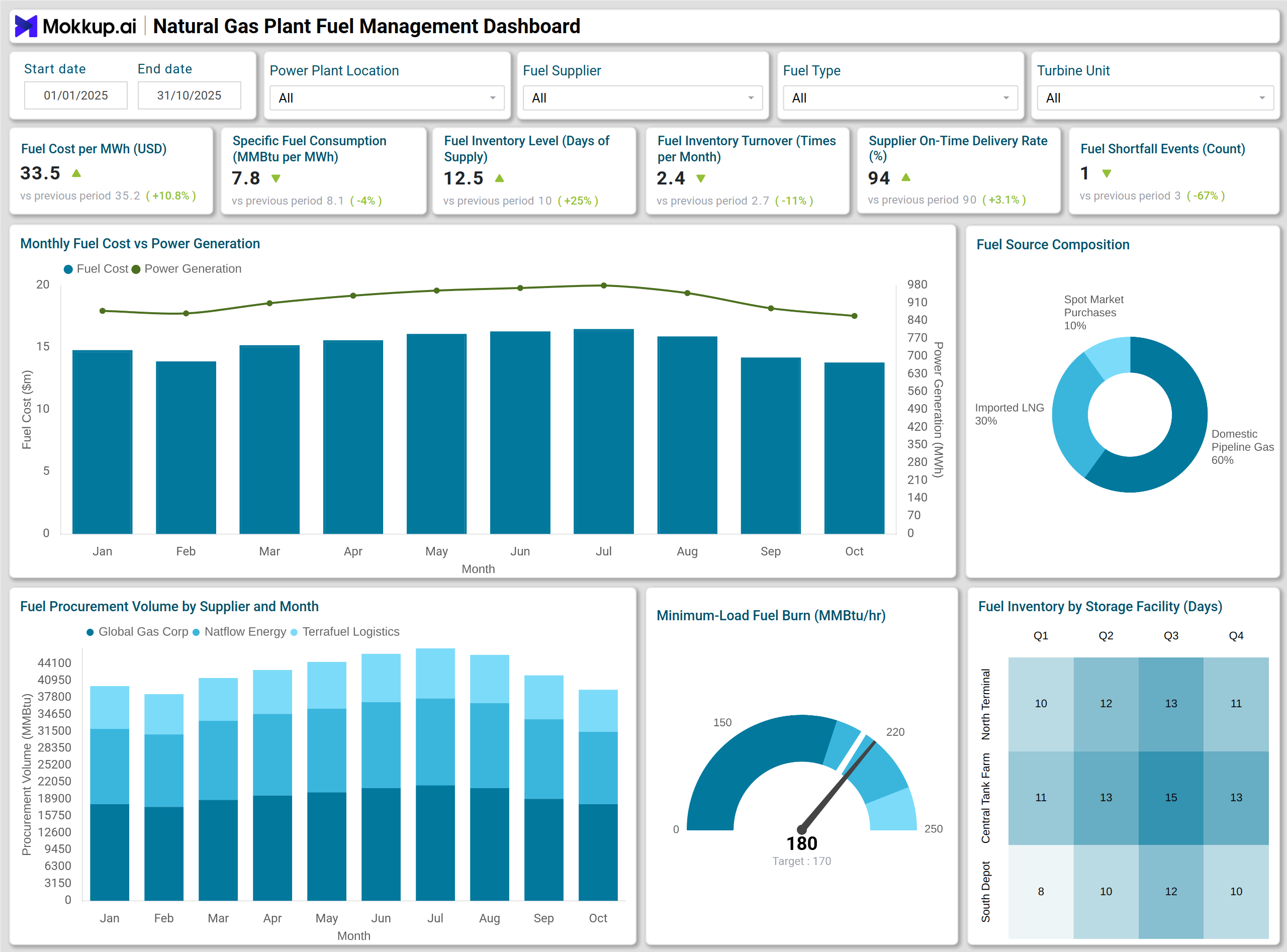Image resolution: width=1287 pixels, height=952 pixels.
Task: Click the '(+10.8%)' change value
Action: 170,196
